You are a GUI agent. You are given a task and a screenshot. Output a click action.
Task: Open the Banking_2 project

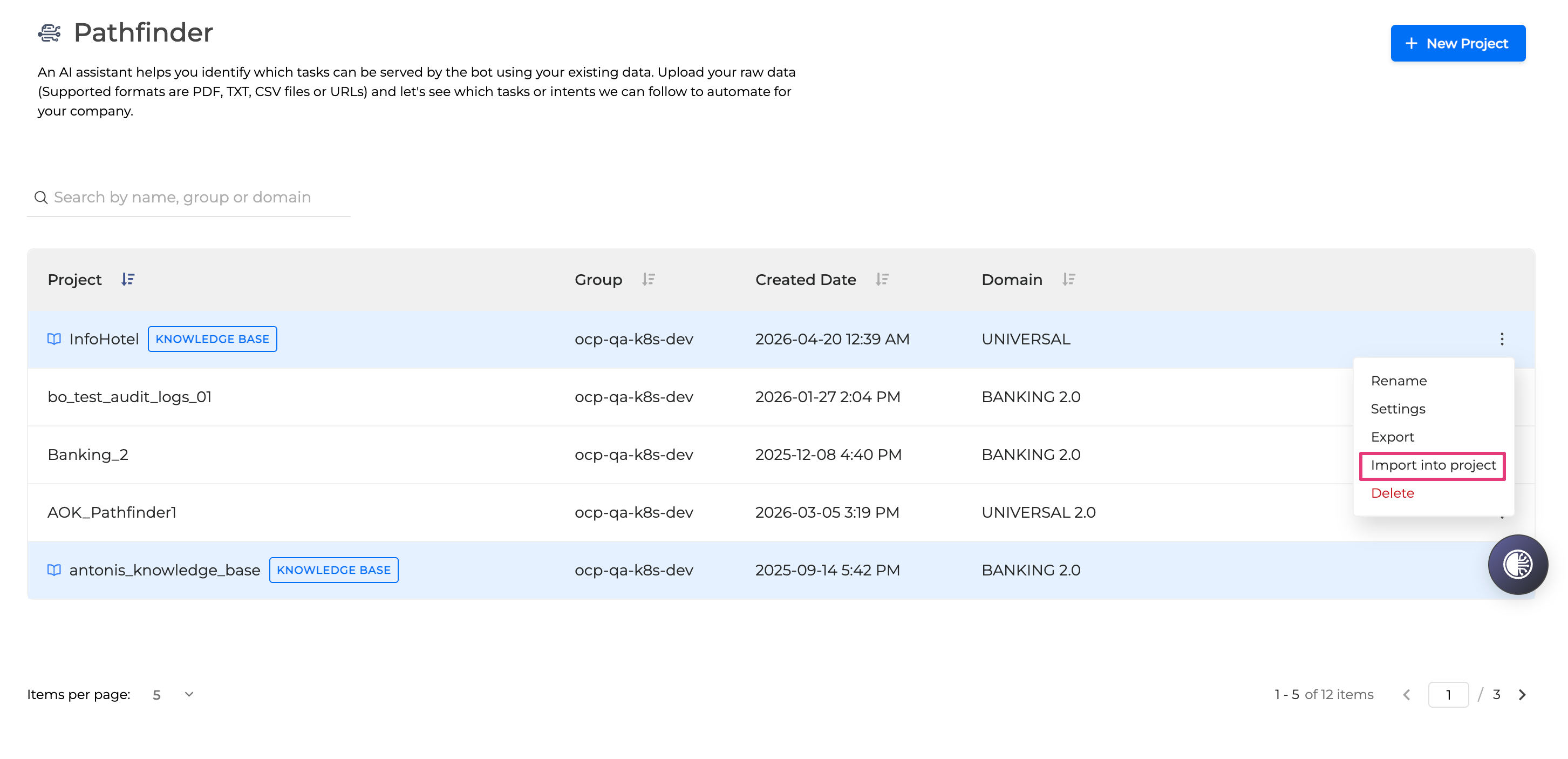coord(87,455)
